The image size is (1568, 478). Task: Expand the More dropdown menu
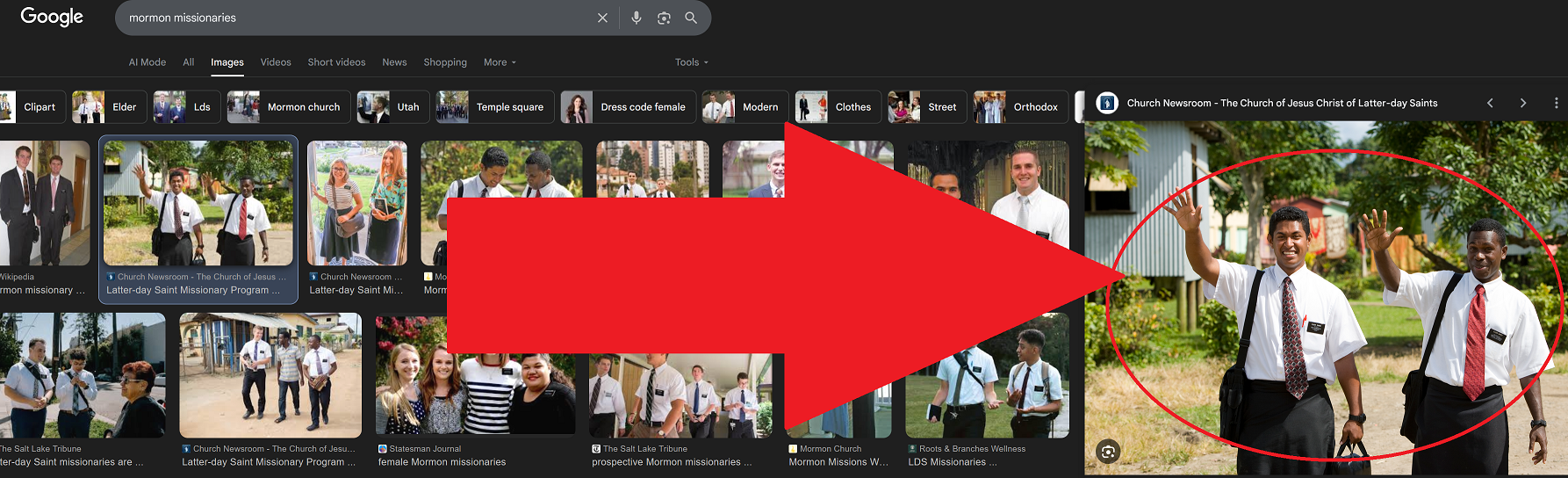500,62
